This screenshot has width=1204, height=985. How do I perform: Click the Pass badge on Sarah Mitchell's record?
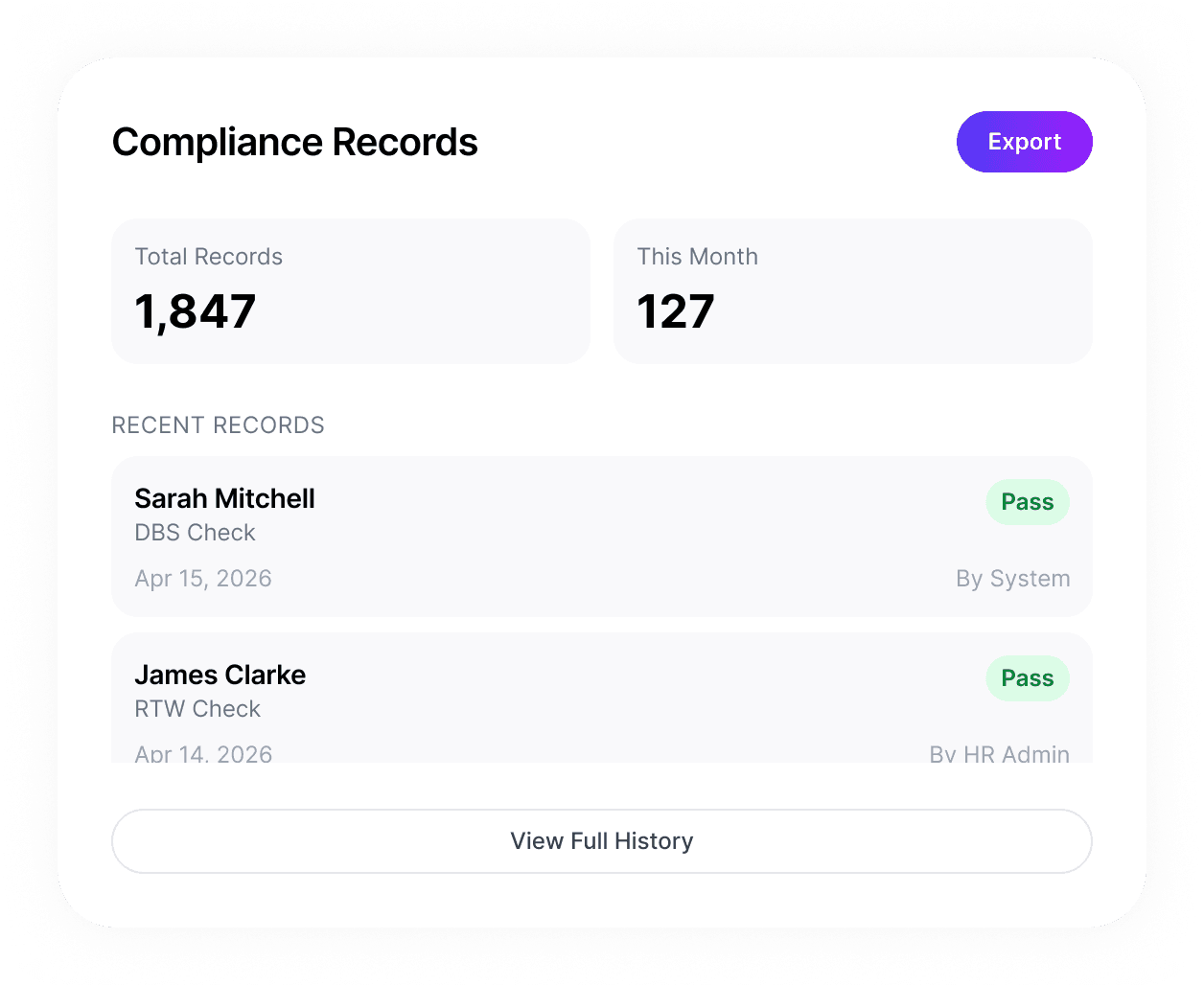click(1027, 501)
